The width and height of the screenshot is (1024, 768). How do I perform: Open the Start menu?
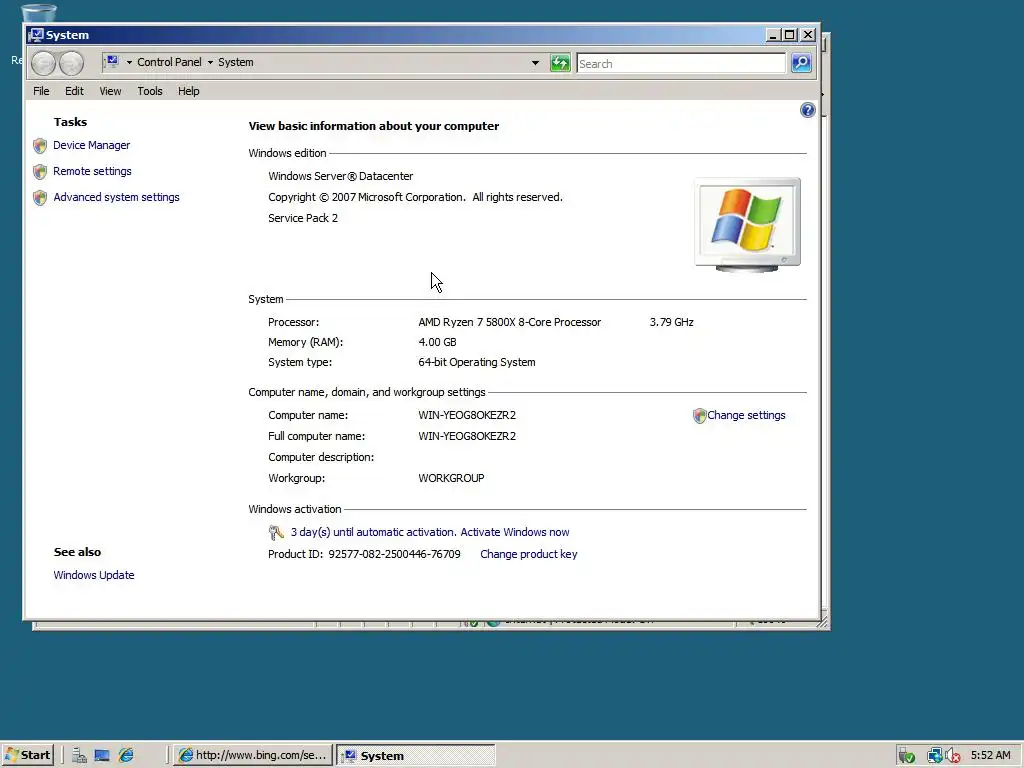pos(27,756)
